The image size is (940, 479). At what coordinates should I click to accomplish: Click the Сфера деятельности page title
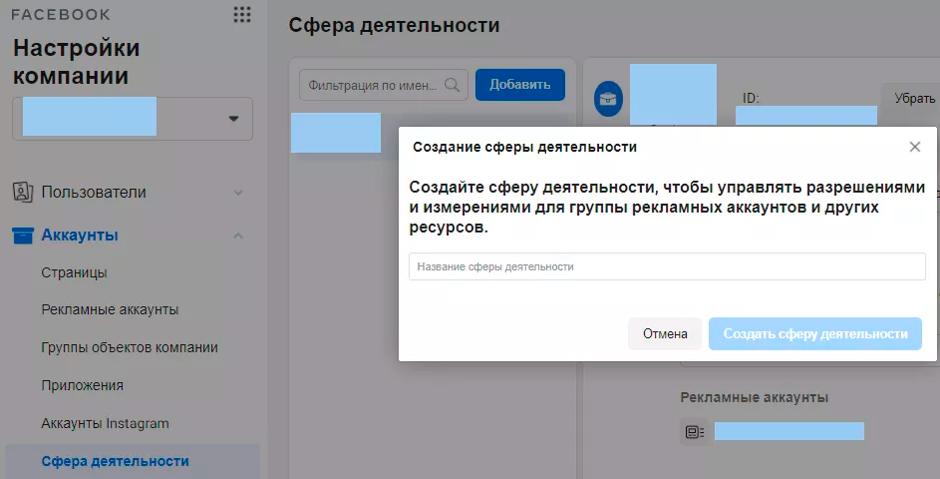click(394, 25)
